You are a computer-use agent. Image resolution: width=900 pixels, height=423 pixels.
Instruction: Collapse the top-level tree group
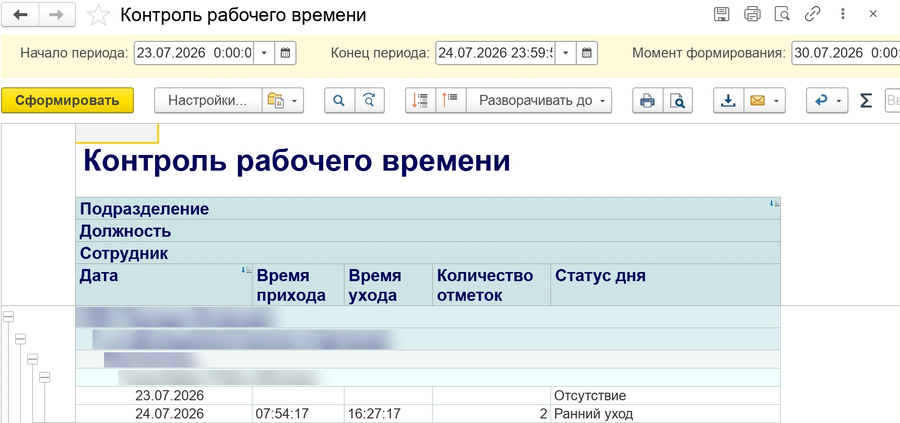9,316
